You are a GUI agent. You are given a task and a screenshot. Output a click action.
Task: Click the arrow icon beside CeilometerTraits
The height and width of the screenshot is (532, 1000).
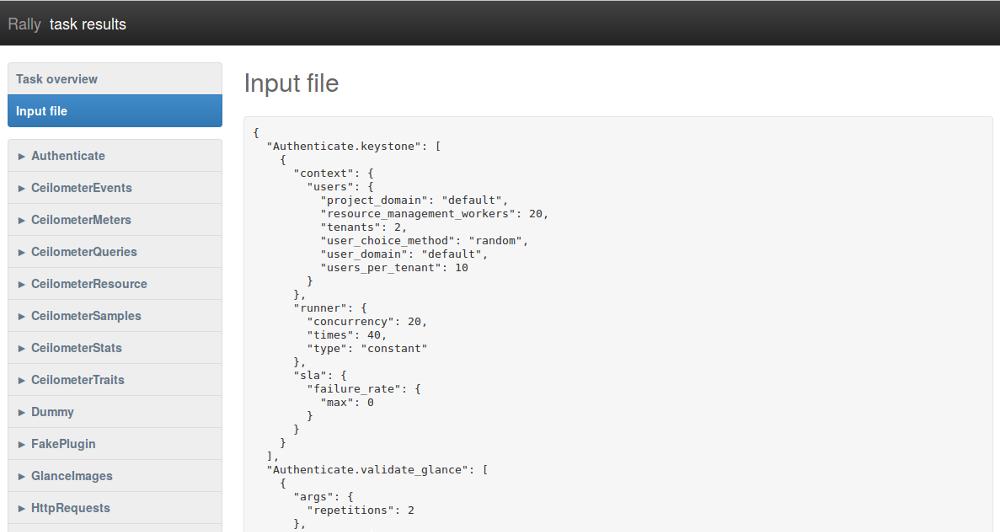22,381
